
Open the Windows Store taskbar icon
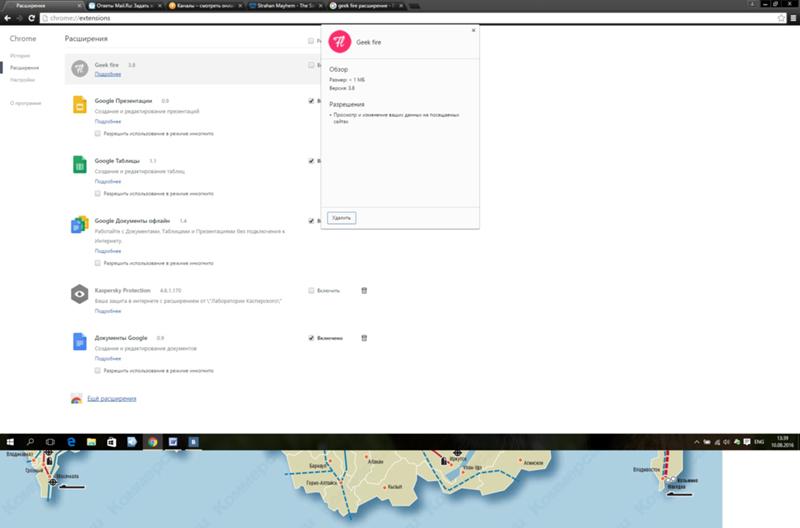pyautogui.click(x=112, y=442)
